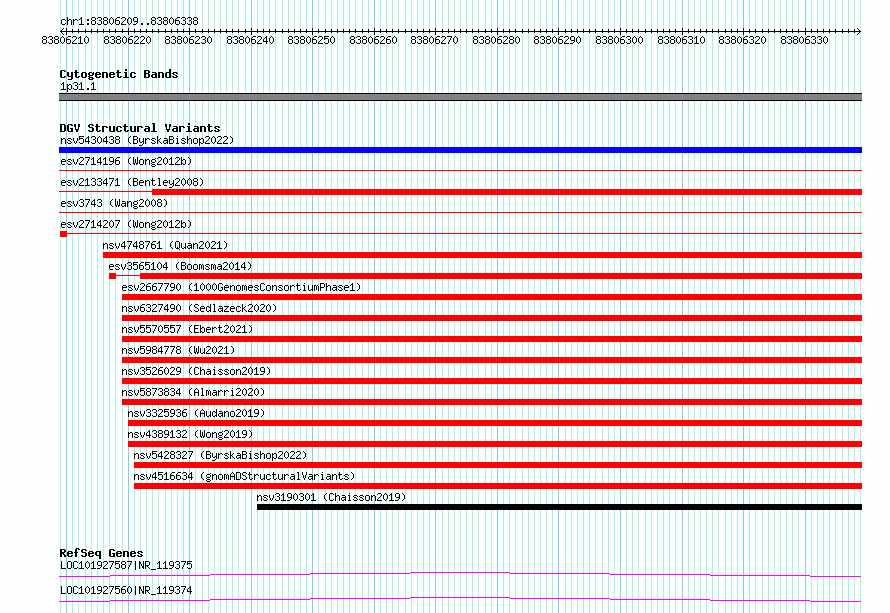
Task: Click the gray 1p31.1 cytogenetic band bar
Action: click(x=460, y=97)
